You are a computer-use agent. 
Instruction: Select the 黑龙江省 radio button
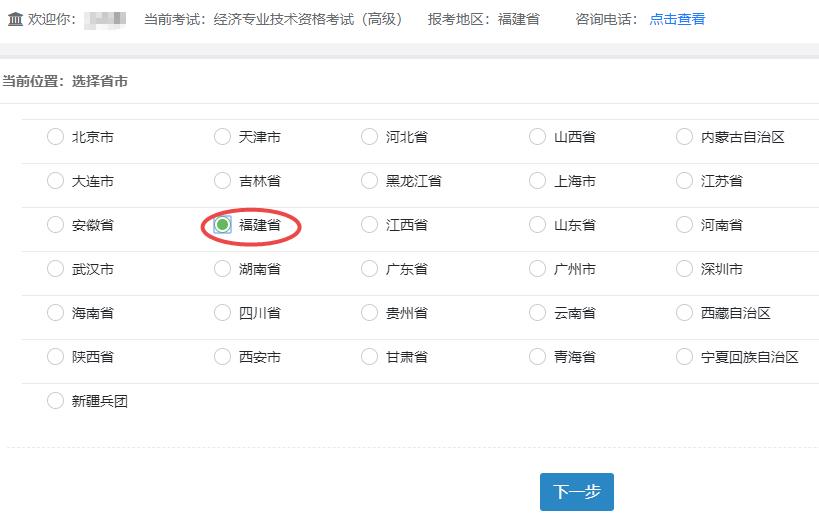point(369,181)
